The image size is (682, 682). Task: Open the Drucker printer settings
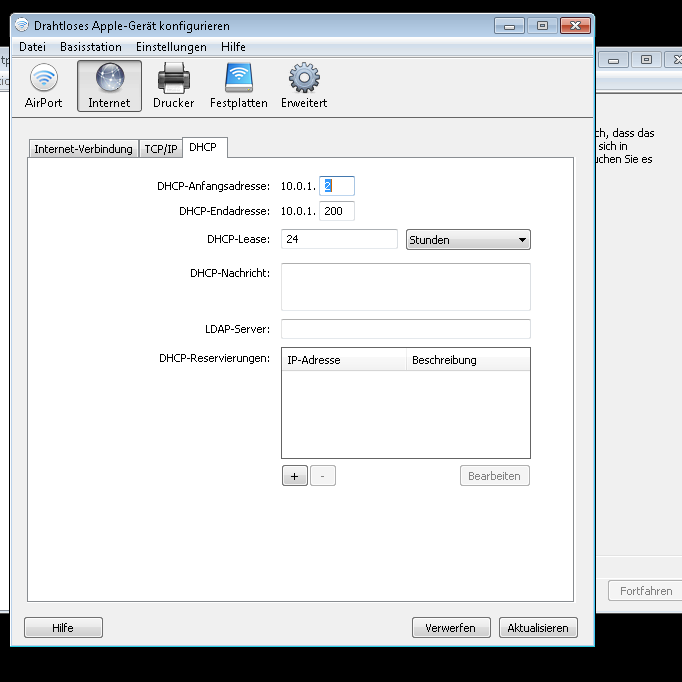[x=174, y=86]
